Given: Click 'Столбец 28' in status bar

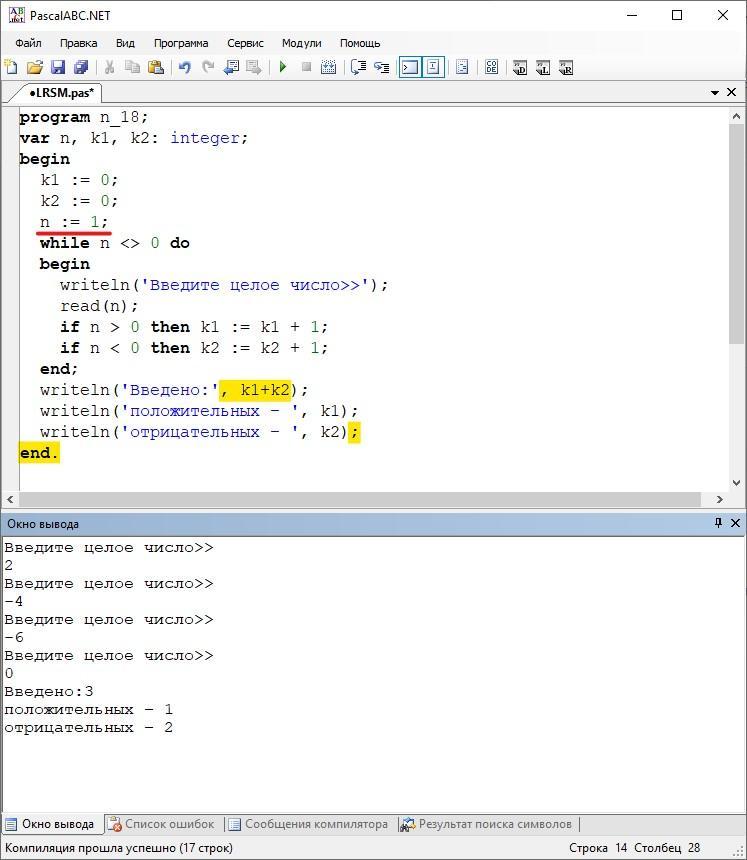Looking at the screenshot, I should point(667,847).
